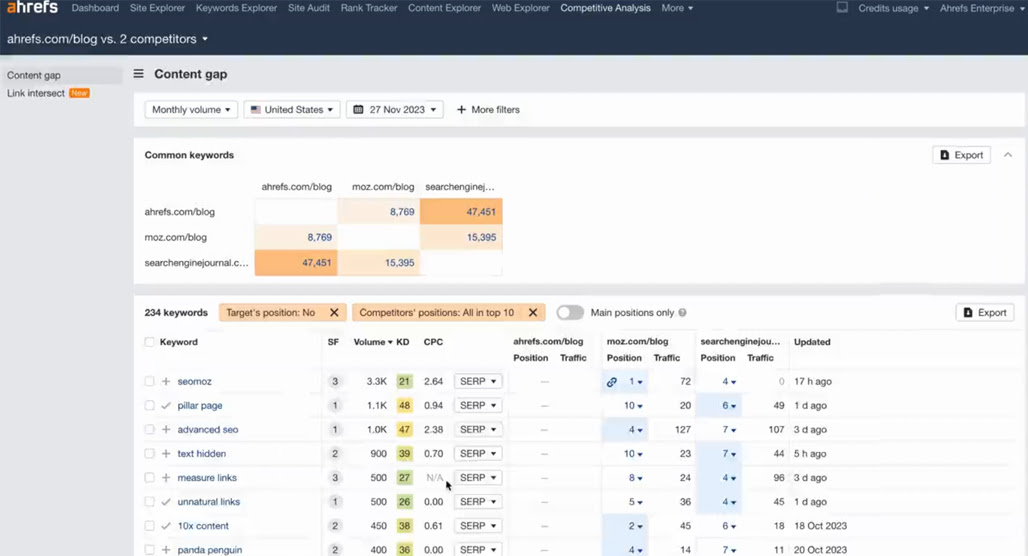The width and height of the screenshot is (1028, 556).
Task: Go to Dashboard in top navigation
Action: [95, 8]
